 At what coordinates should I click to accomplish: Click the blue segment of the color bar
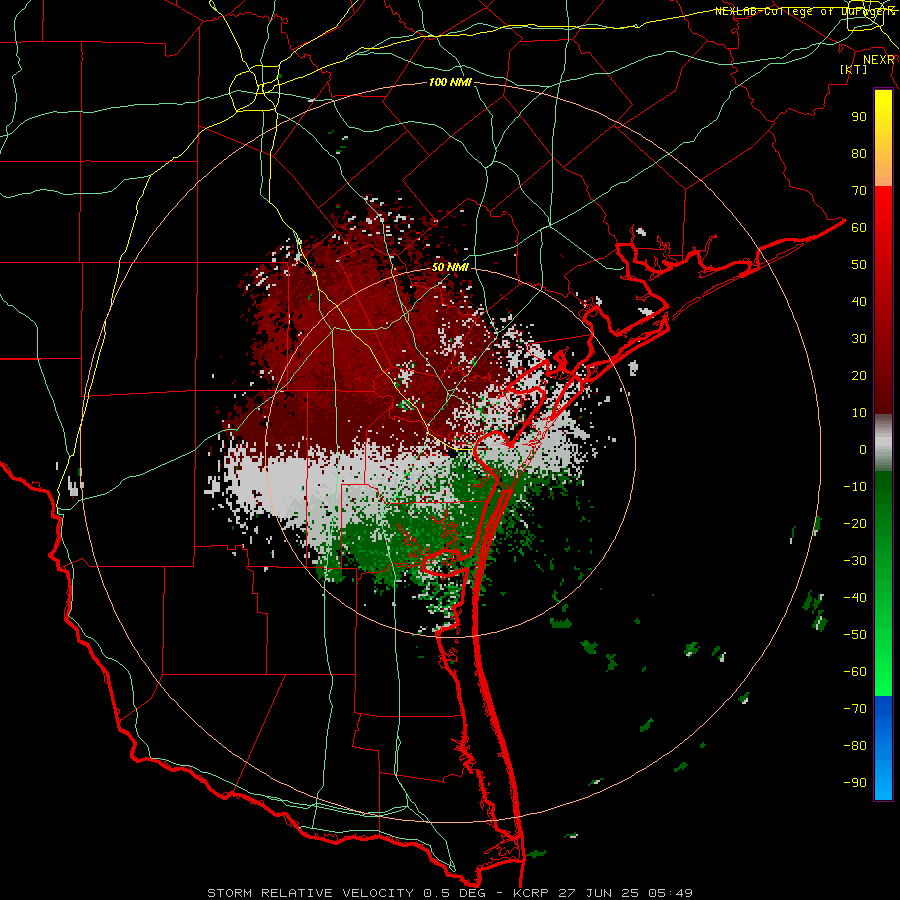click(x=883, y=748)
